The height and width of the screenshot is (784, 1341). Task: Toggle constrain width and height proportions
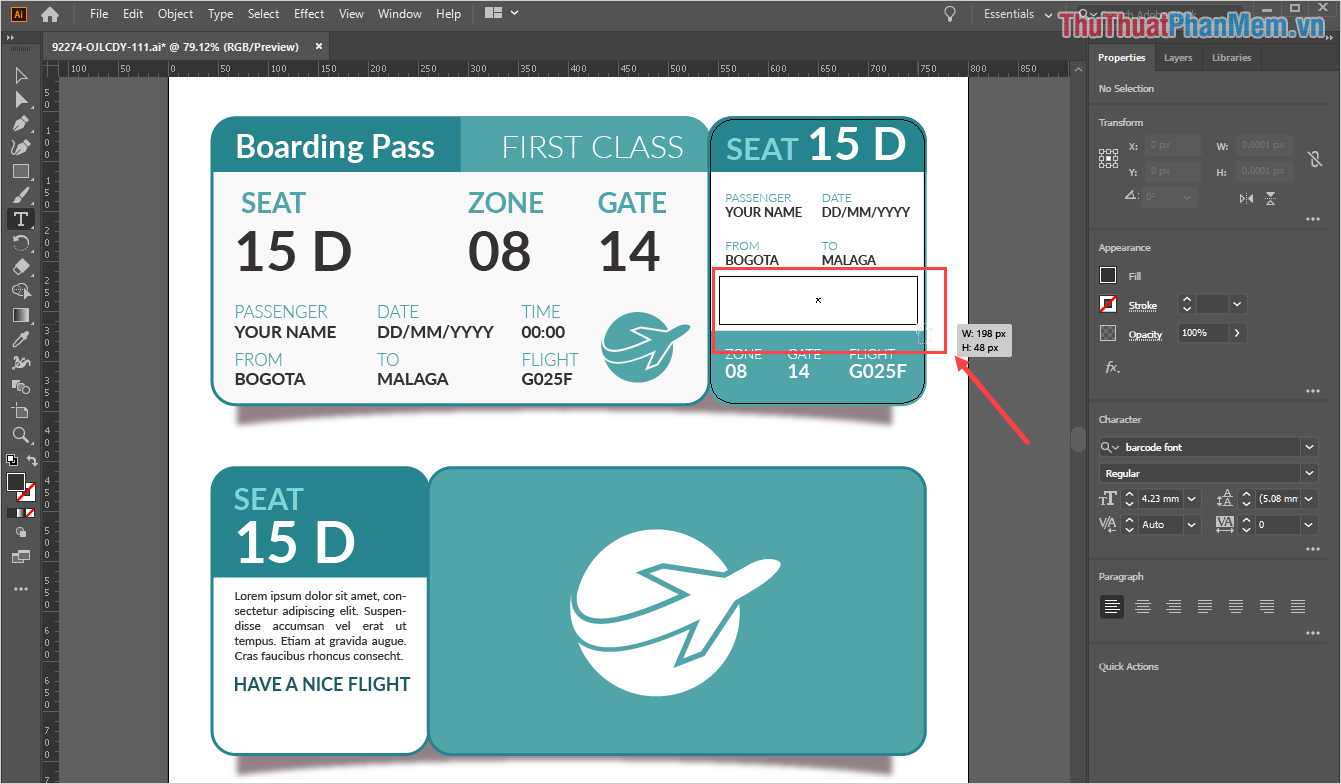tap(1315, 159)
